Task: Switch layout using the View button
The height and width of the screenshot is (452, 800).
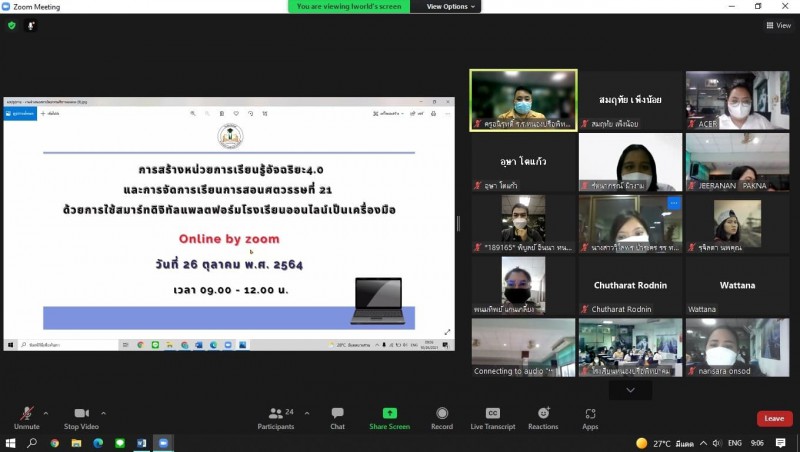Action: 777,26
